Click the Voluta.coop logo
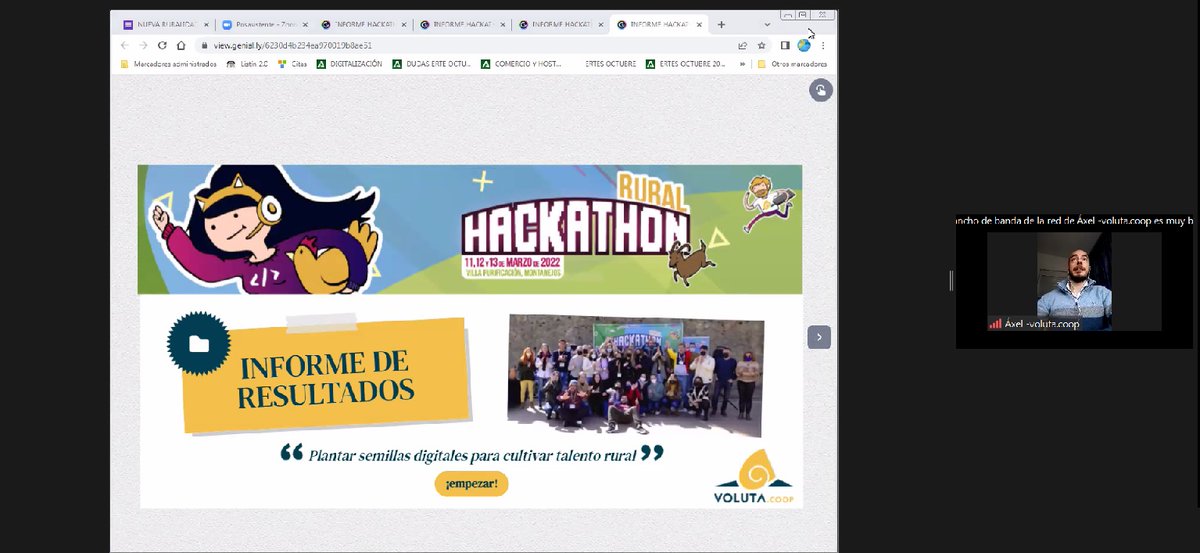The height and width of the screenshot is (553, 1200). (x=755, y=477)
